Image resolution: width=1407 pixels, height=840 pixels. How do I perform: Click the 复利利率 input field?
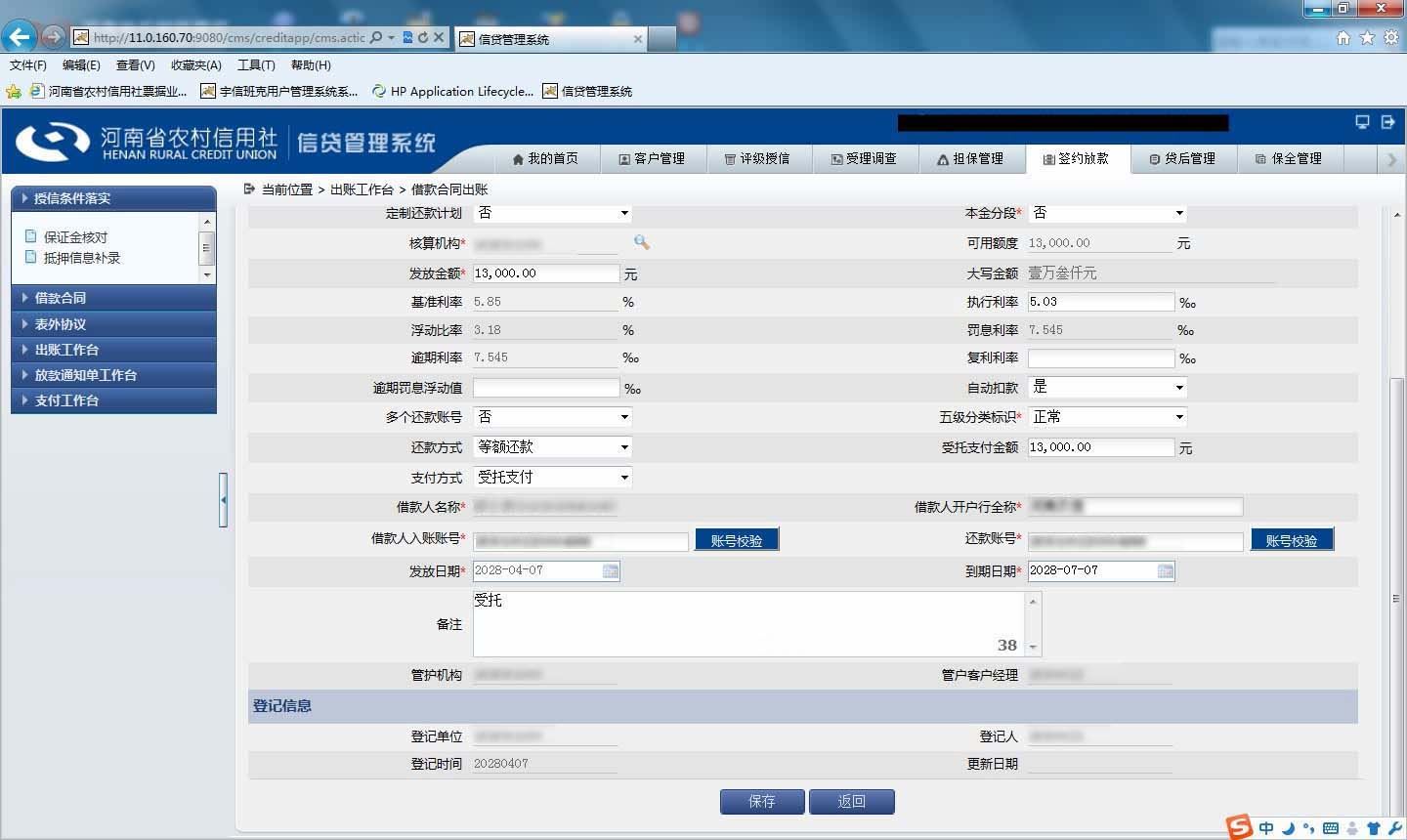point(1101,358)
